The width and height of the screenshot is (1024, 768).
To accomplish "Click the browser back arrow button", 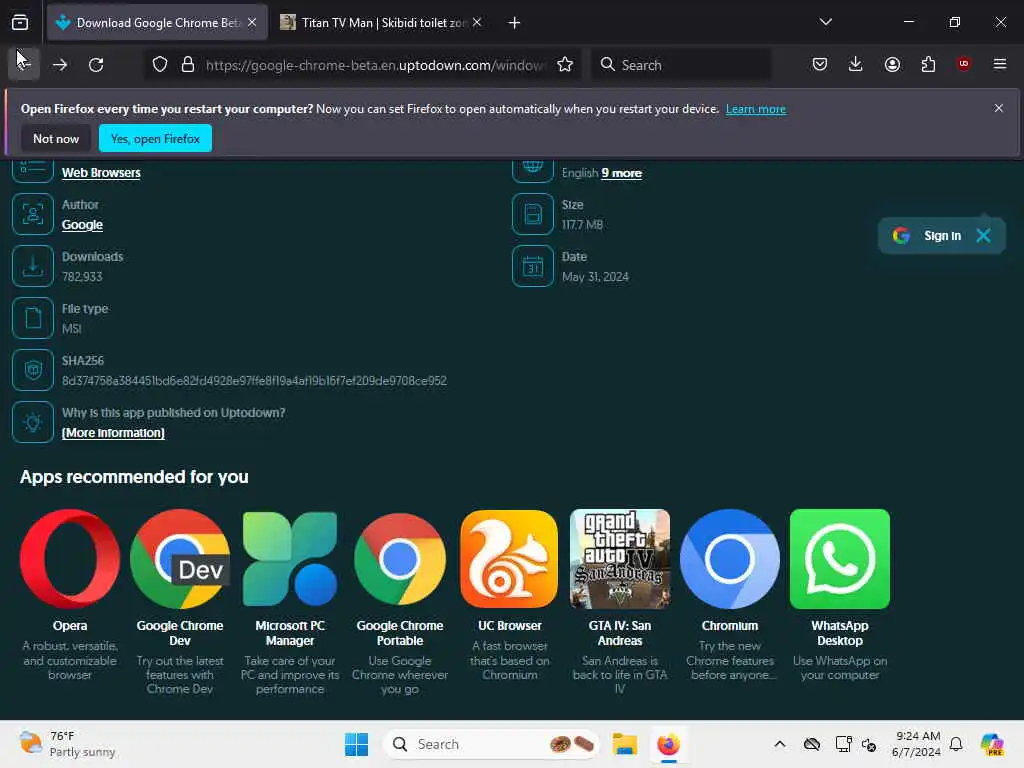I will 24,64.
